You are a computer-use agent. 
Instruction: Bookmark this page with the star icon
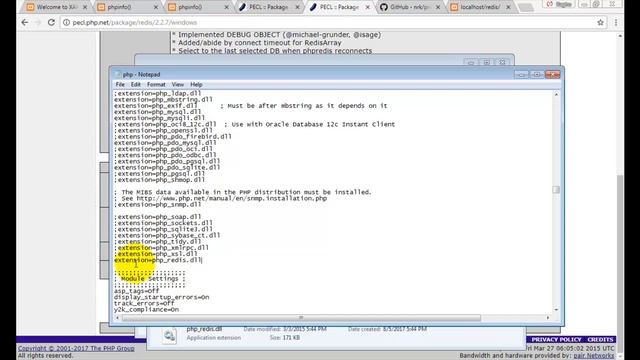coord(600,22)
